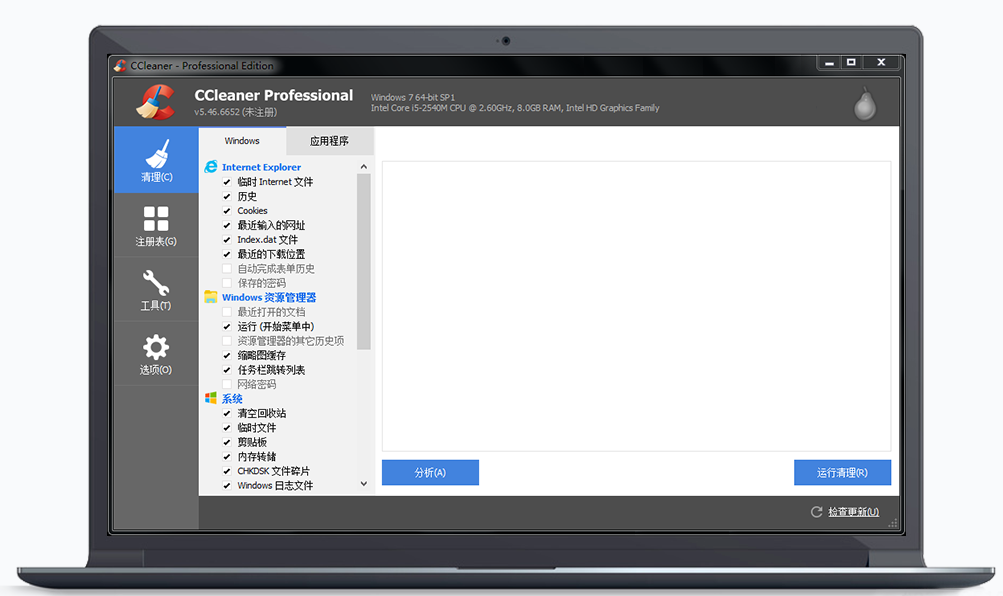Image resolution: width=1003 pixels, height=596 pixels.
Task: Click the 分析(A) analyze button
Action: [x=430, y=473]
